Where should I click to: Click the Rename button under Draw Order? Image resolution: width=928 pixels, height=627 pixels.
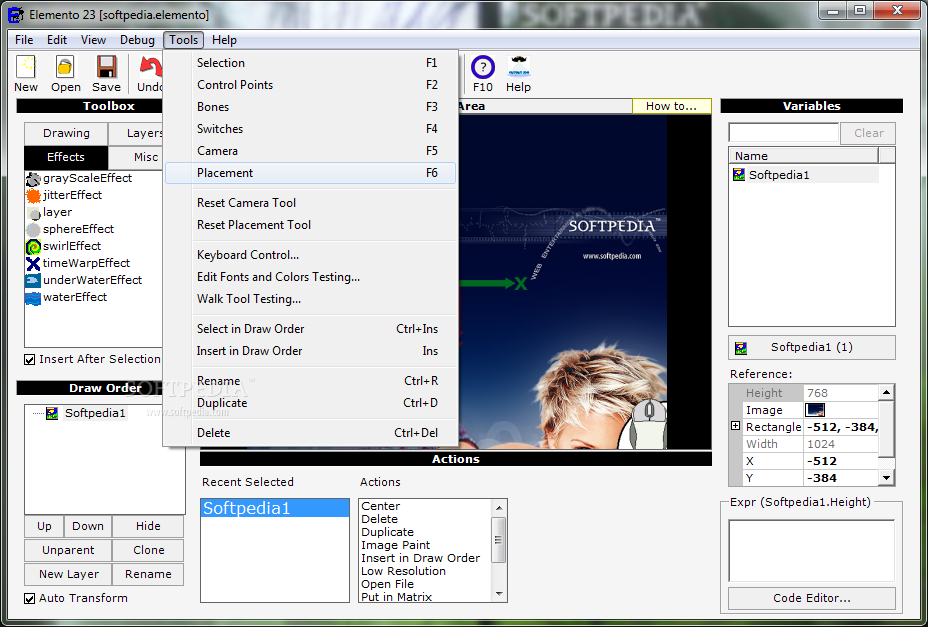tap(149, 574)
